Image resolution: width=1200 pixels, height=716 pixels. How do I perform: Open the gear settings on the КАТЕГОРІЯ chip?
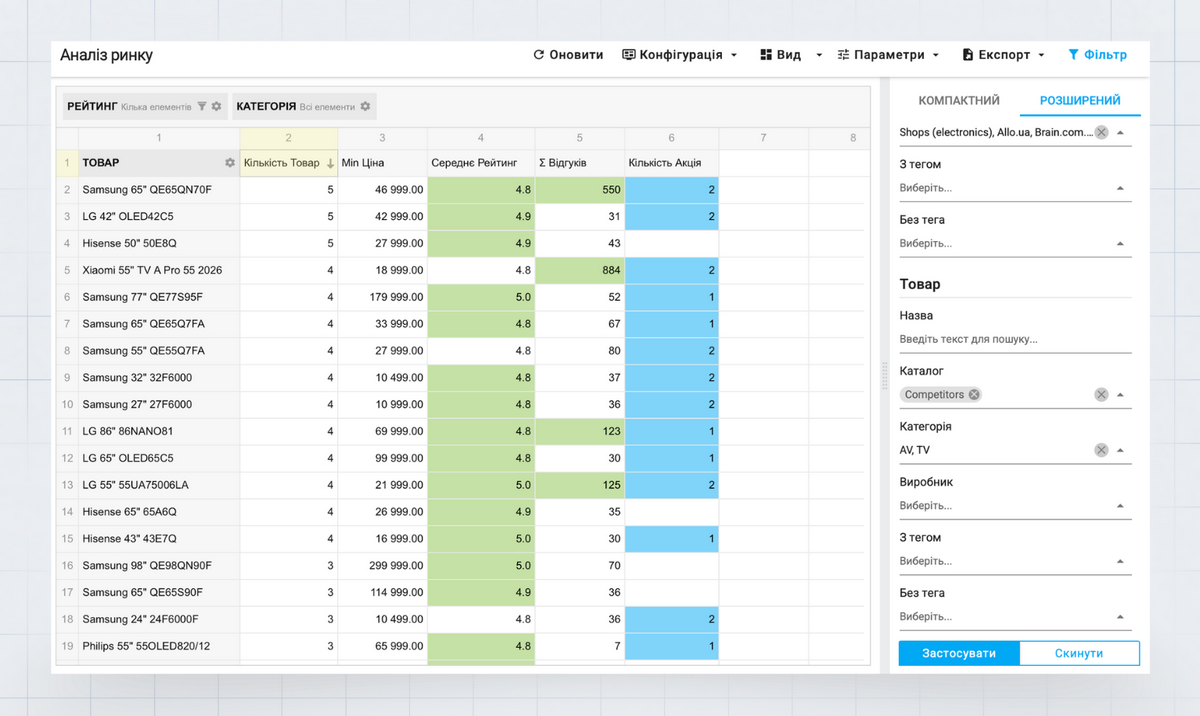coord(365,107)
